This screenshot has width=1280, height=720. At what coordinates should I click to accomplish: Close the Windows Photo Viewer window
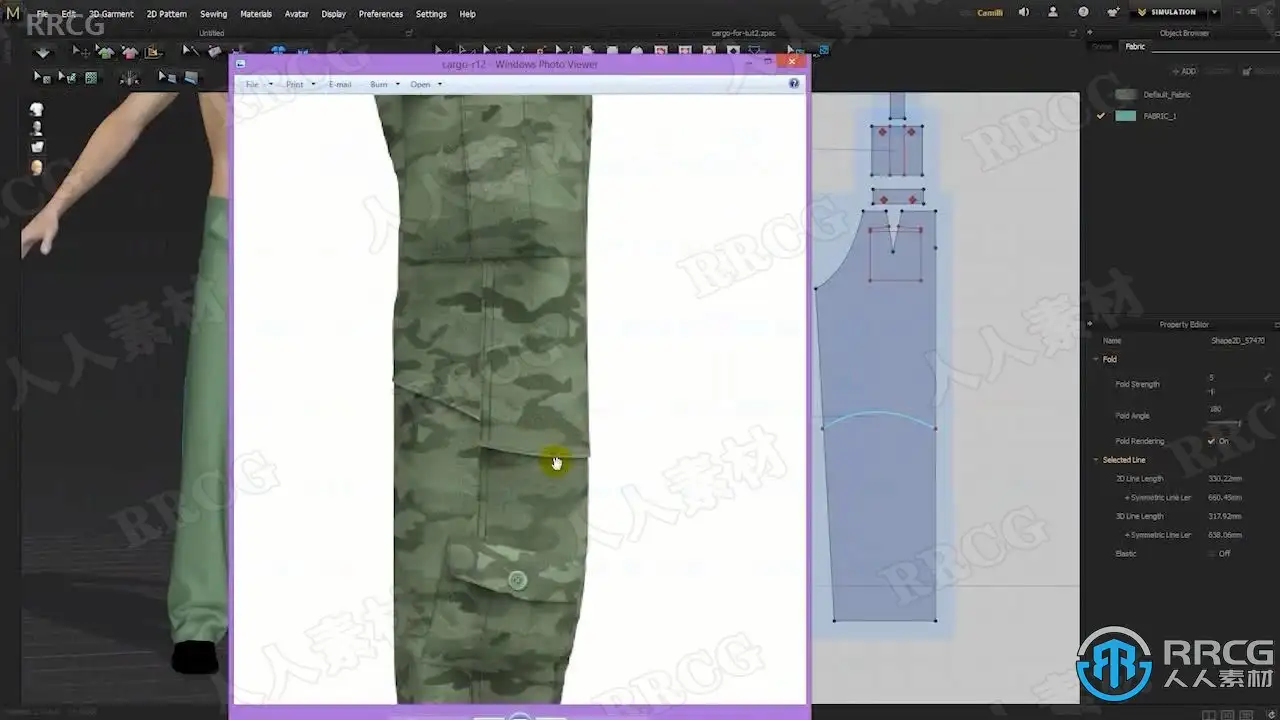point(792,62)
